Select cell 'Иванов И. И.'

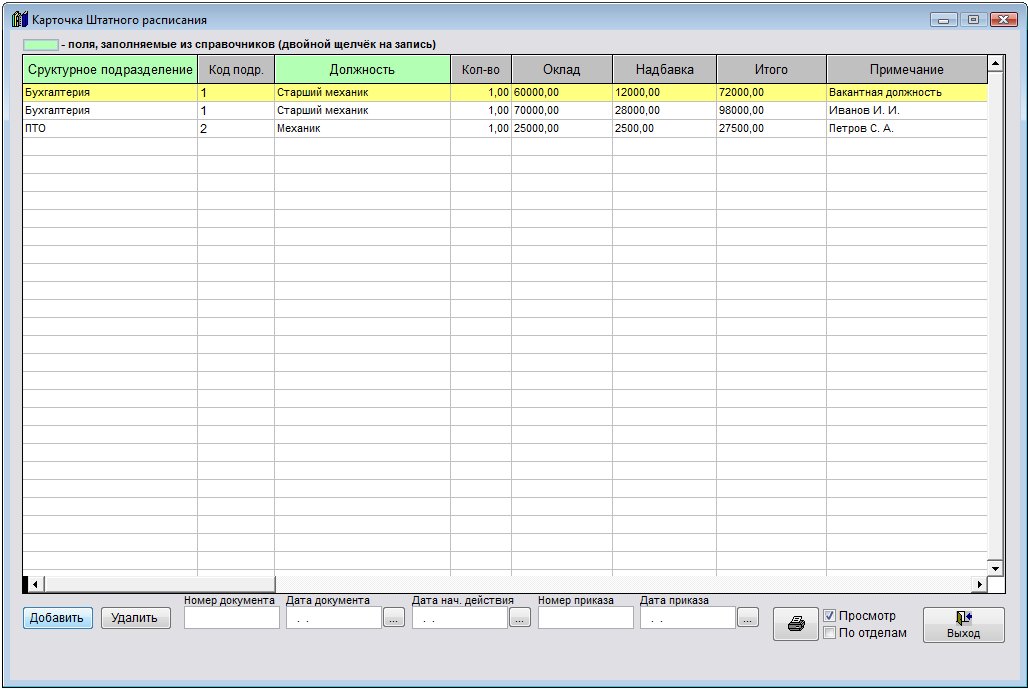[907, 110]
